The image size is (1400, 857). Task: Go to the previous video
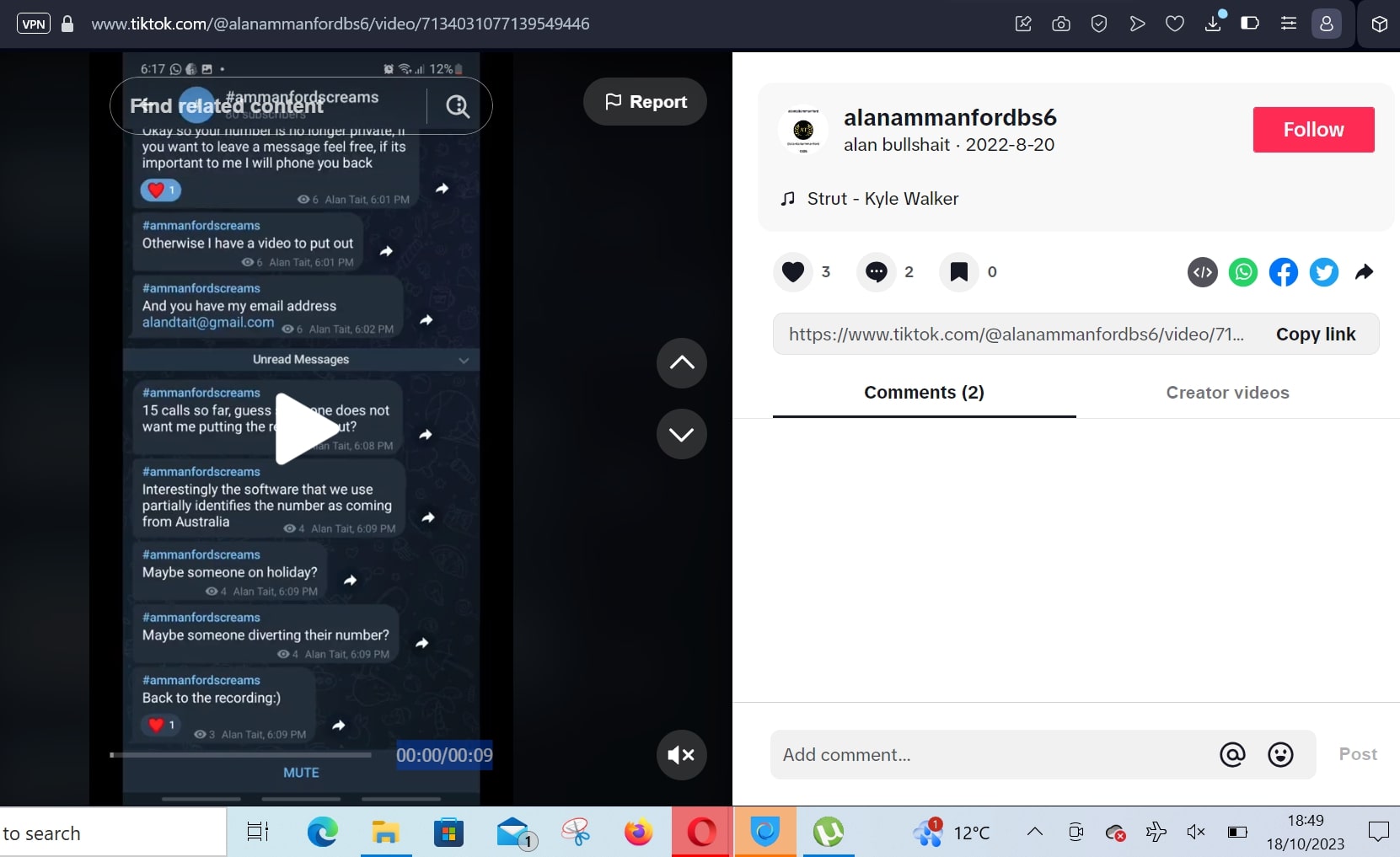point(681,363)
